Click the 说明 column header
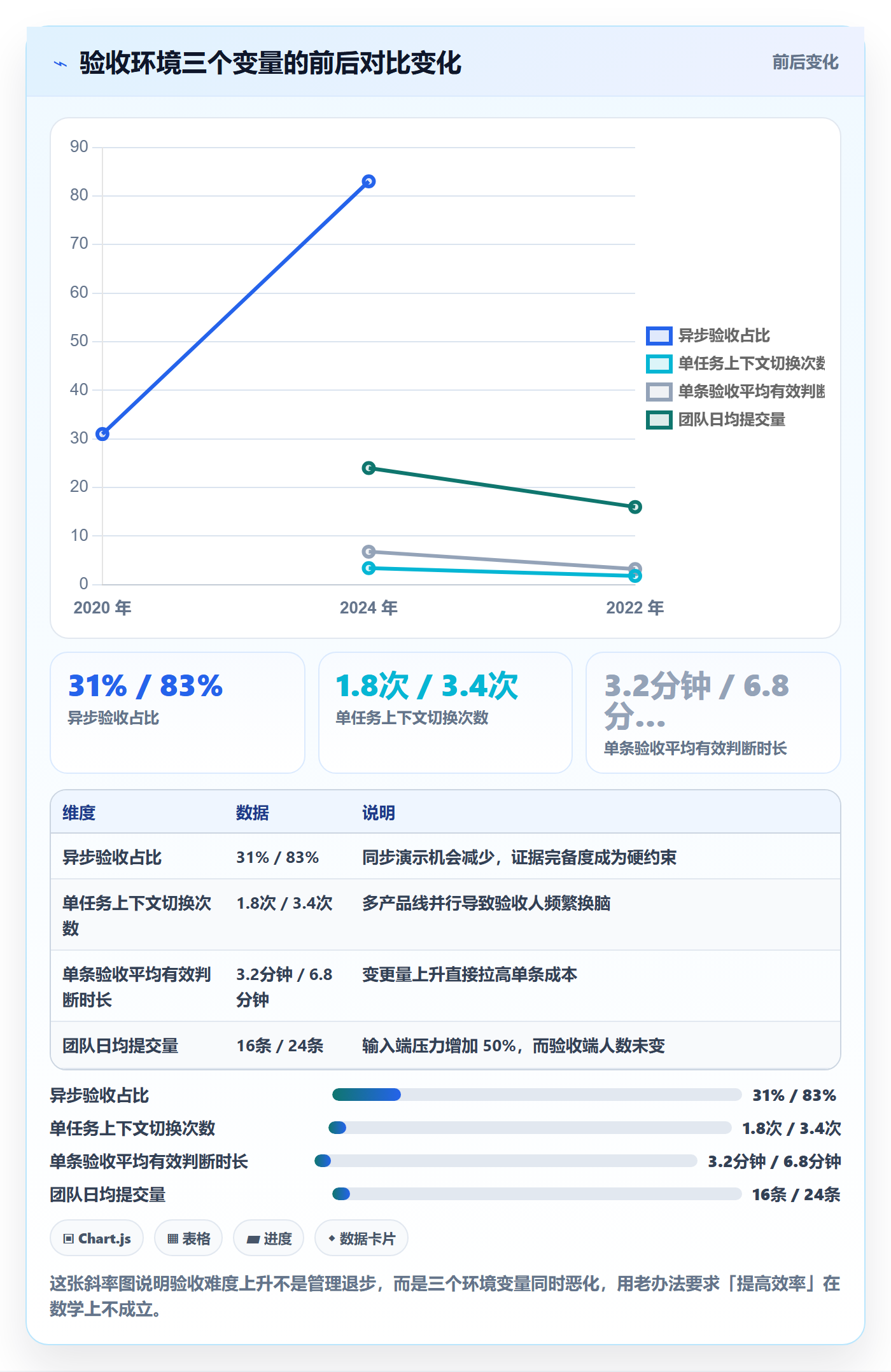Screen dimensions: 891x1372 pos(379,813)
